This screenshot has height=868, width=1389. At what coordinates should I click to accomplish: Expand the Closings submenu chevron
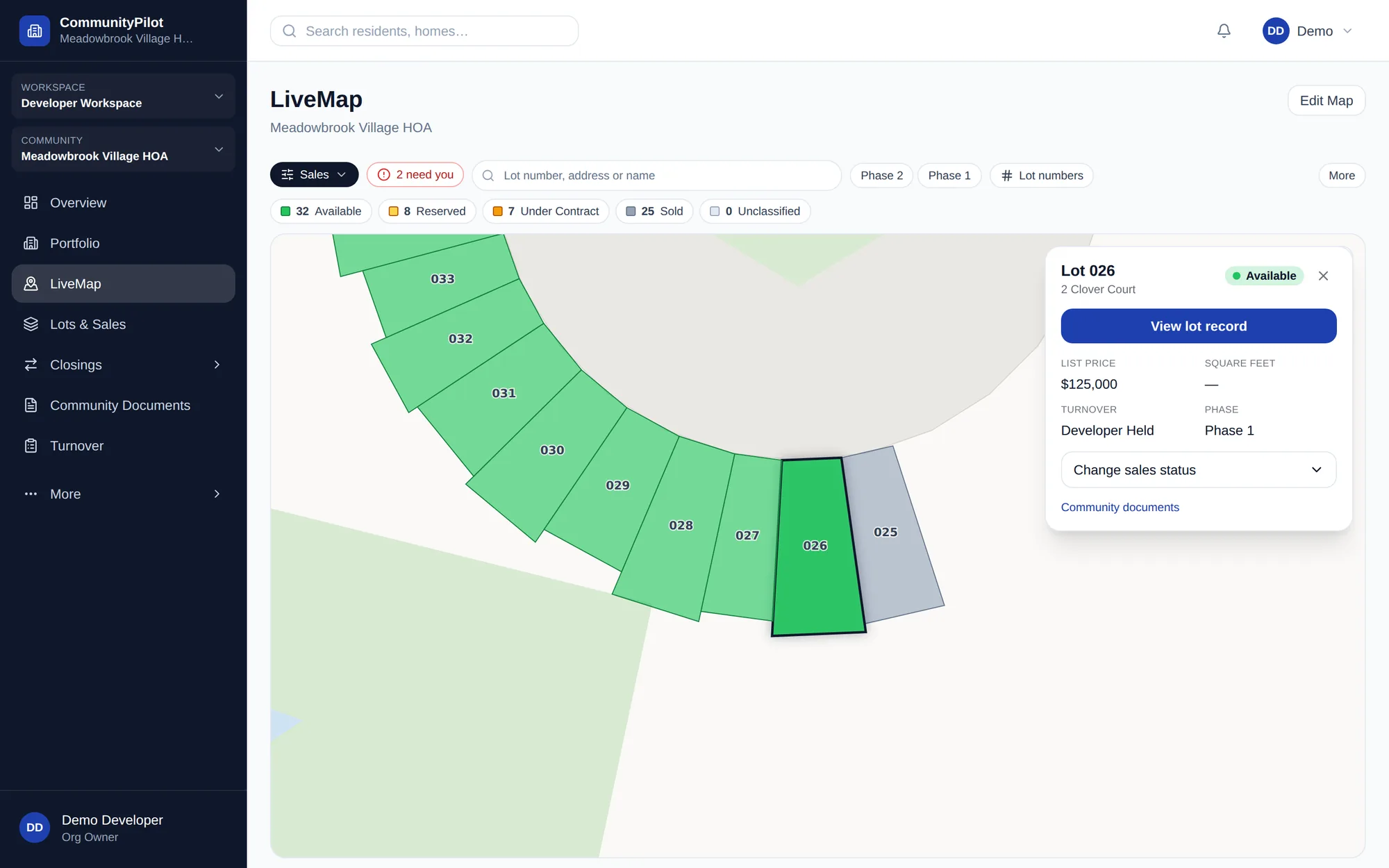[217, 365]
